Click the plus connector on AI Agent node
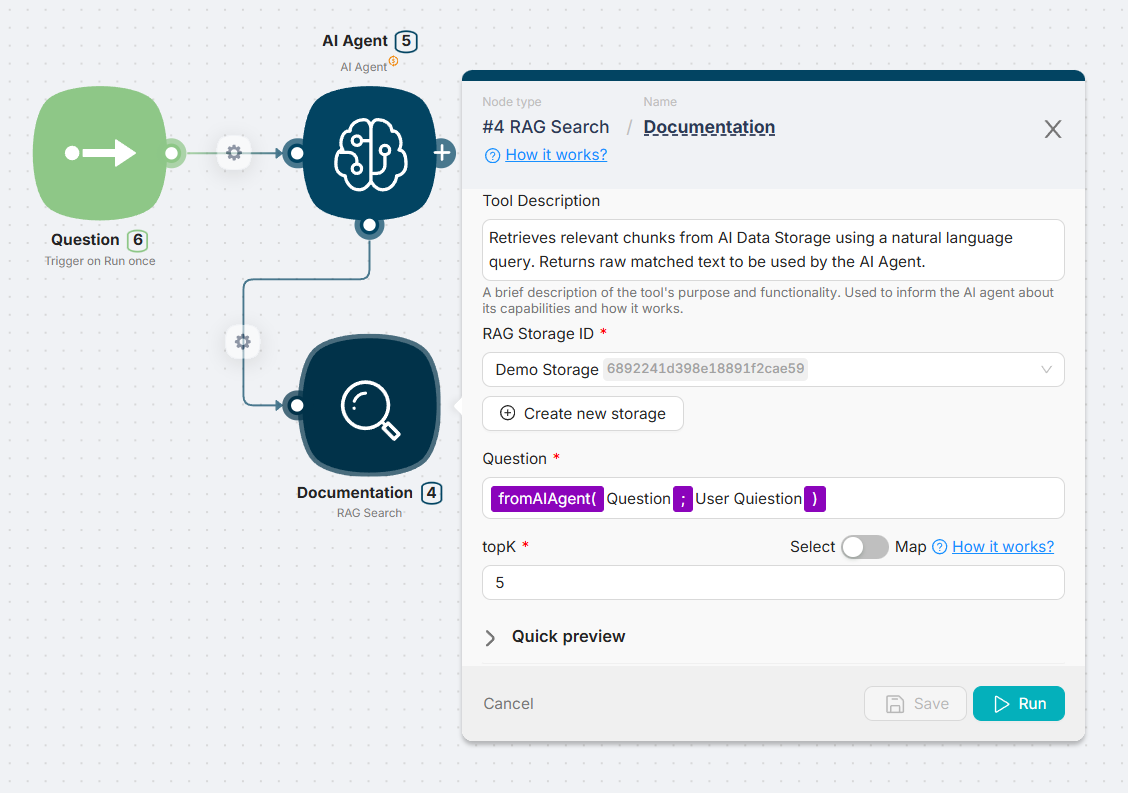Image resolution: width=1128 pixels, height=793 pixels. pyautogui.click(x=444, y=153)
